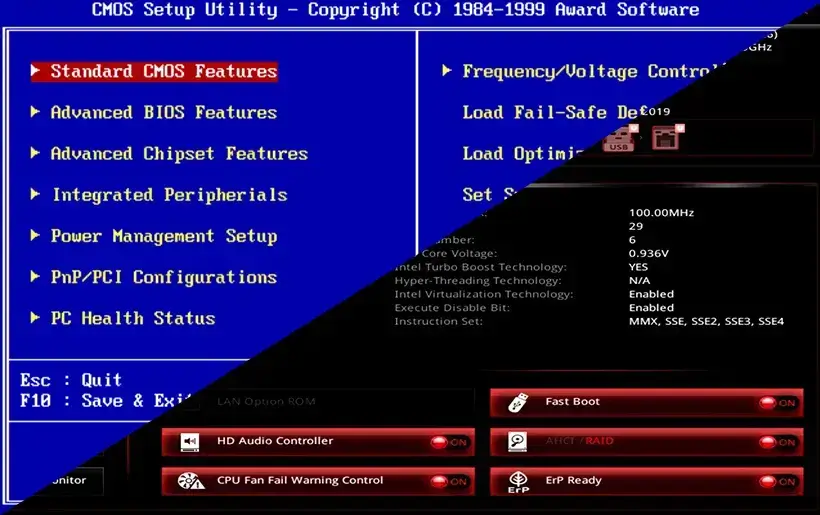
Task: Click arrow beside Advanced BIOS Features
Action: 35,111
